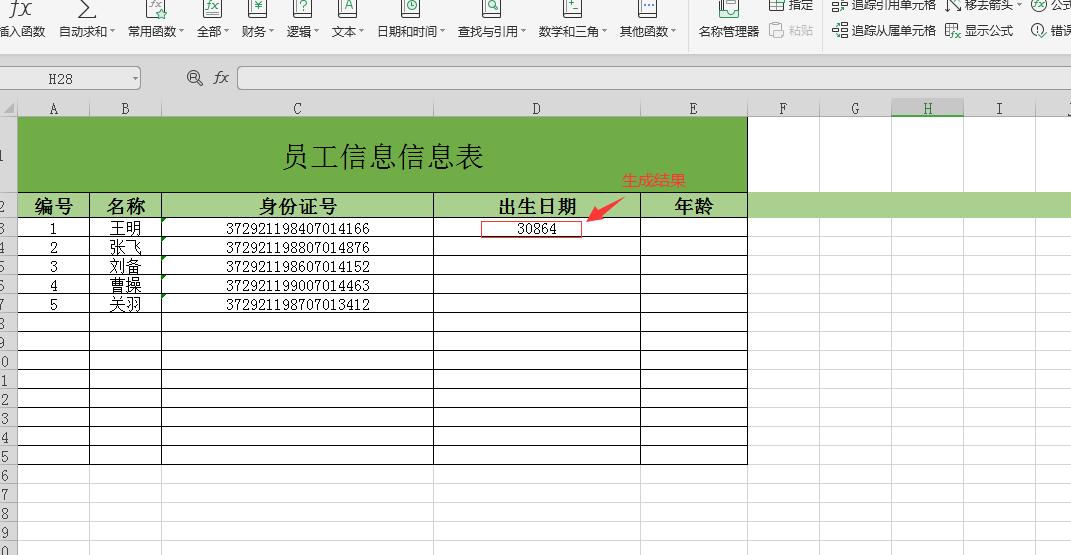Select the 编号 cell containing 3

click(x=53, y=266)
